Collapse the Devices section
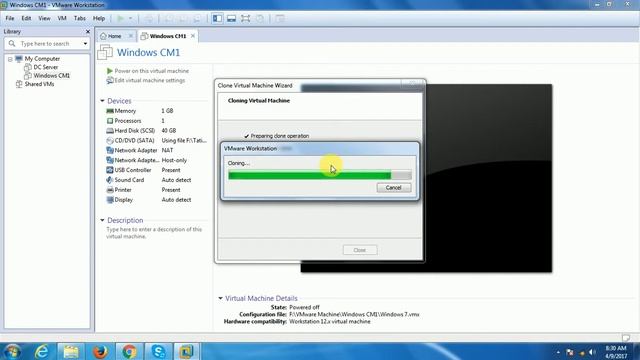The image size is (640, 360). coord(102,101)
